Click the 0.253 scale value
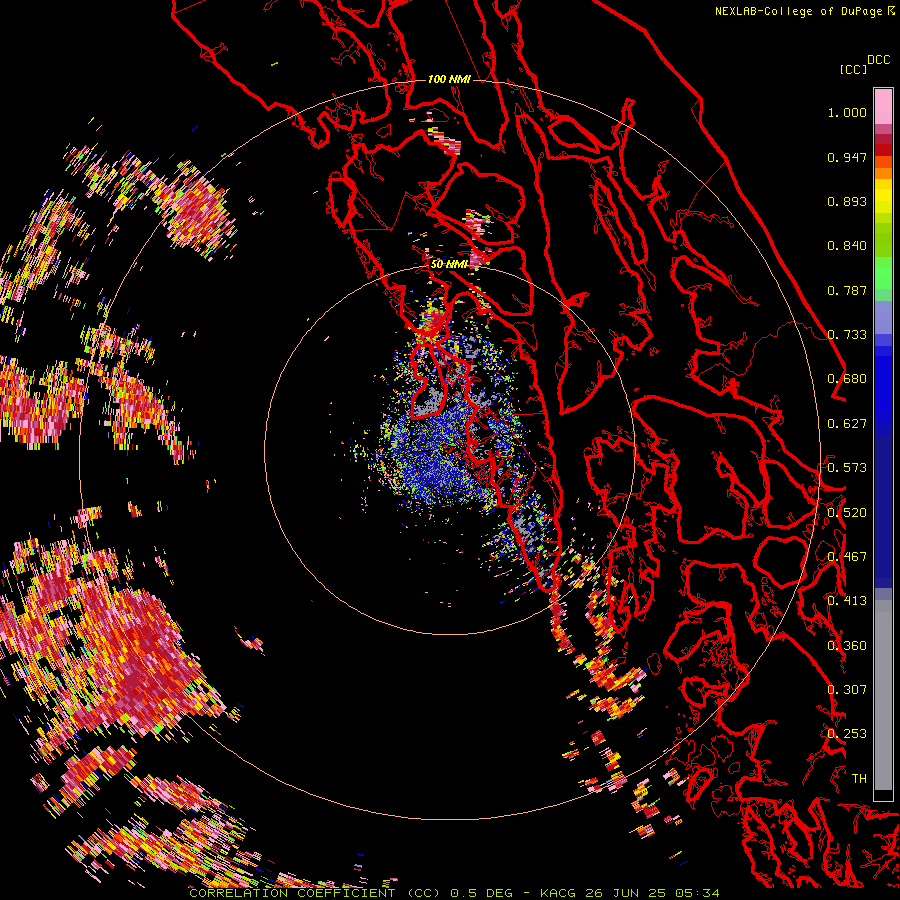Viewport: 900px width, 900px height. [847, 734]
